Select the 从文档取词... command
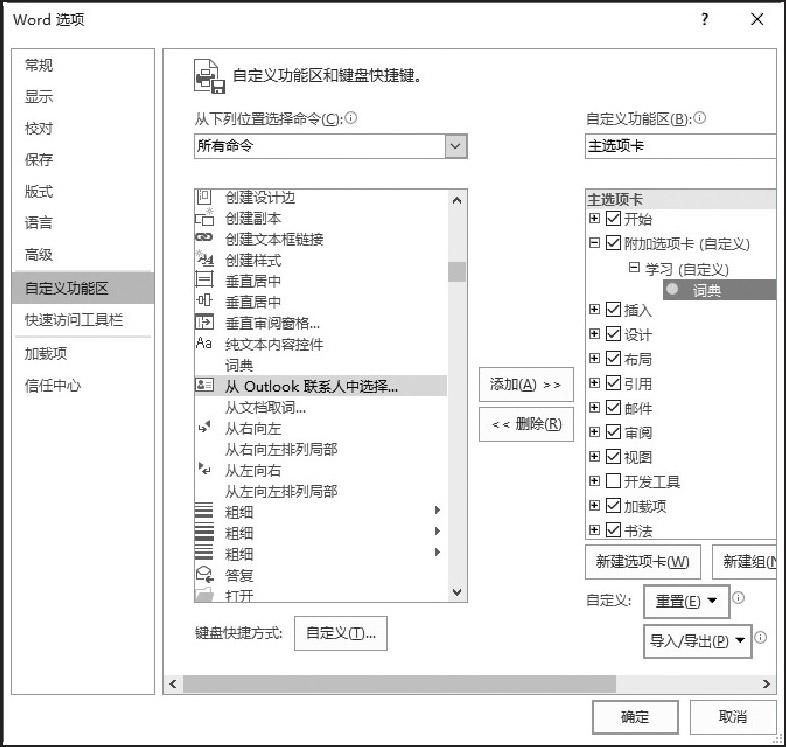The image size is (786, 747). [x=320, y=407]
